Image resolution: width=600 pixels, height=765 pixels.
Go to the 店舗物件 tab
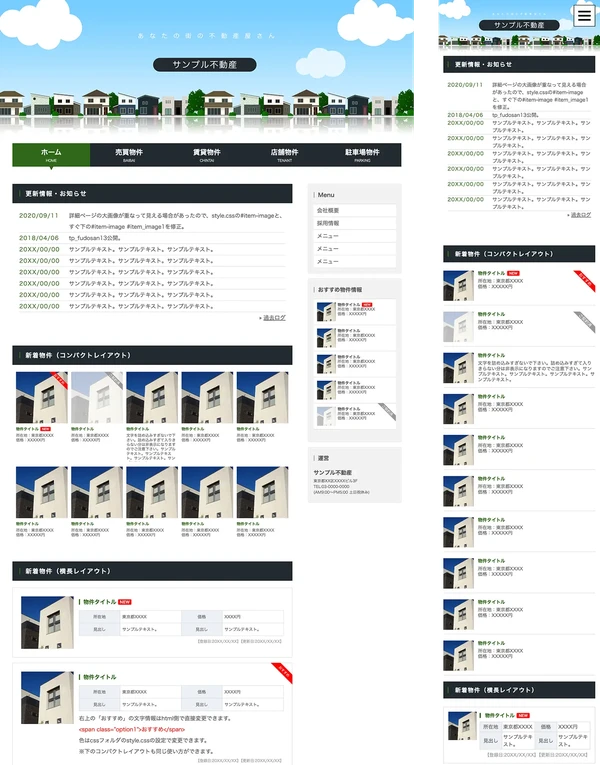click(x=285, y=154)
